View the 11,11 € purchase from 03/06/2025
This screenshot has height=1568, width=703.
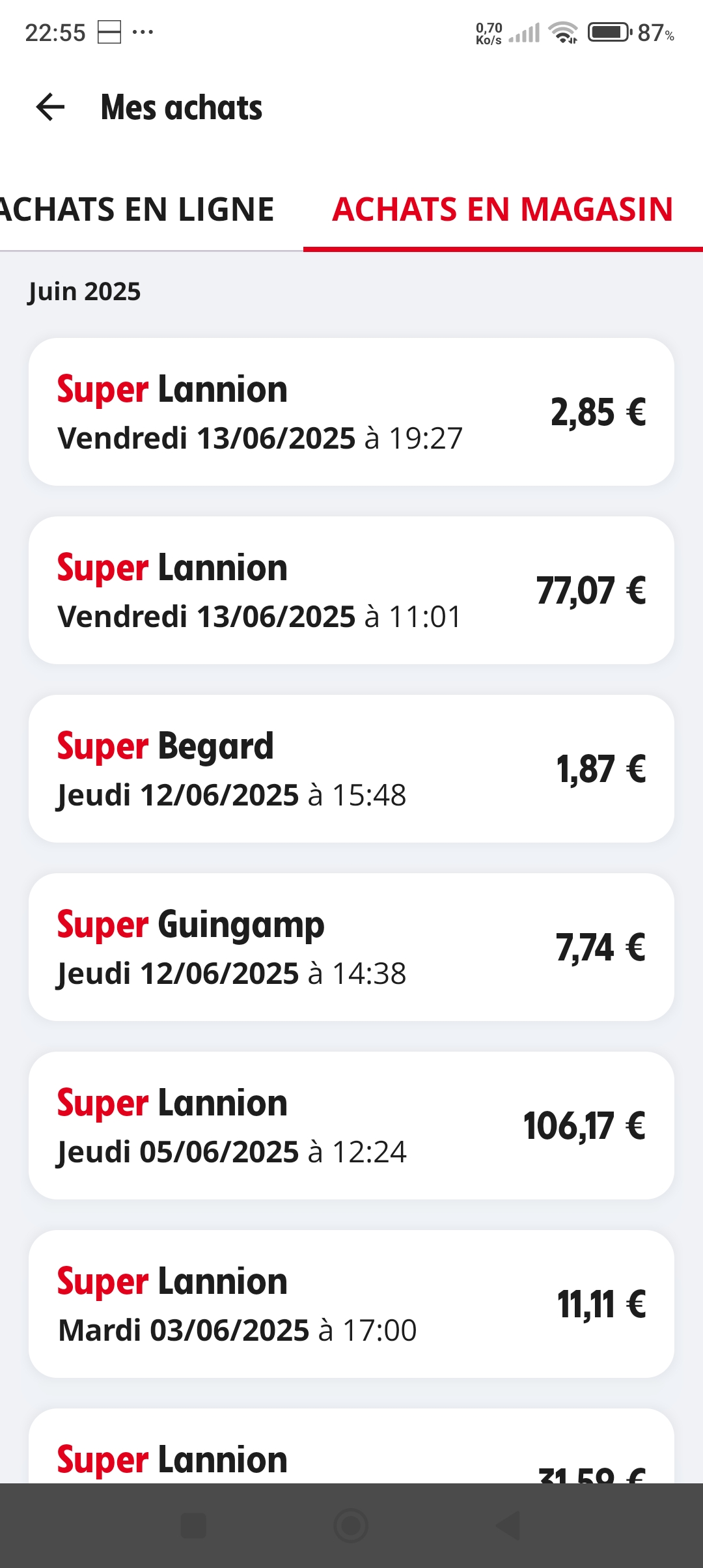351,1304
